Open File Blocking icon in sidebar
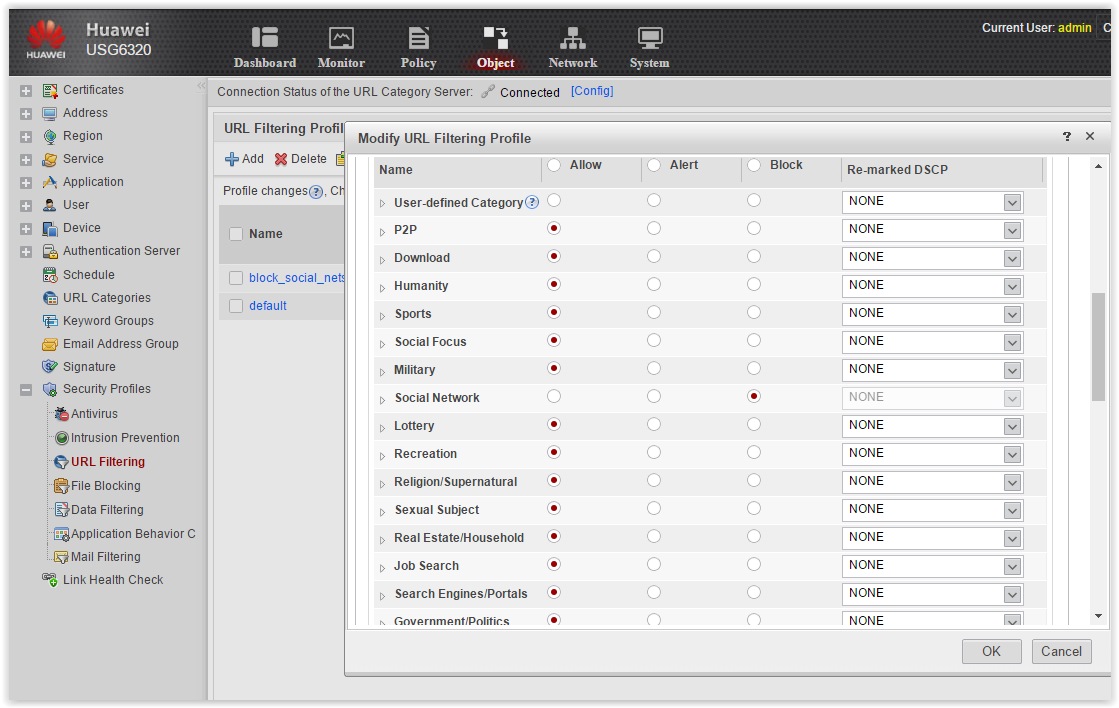1119x708 pixels. coord(62,486)
